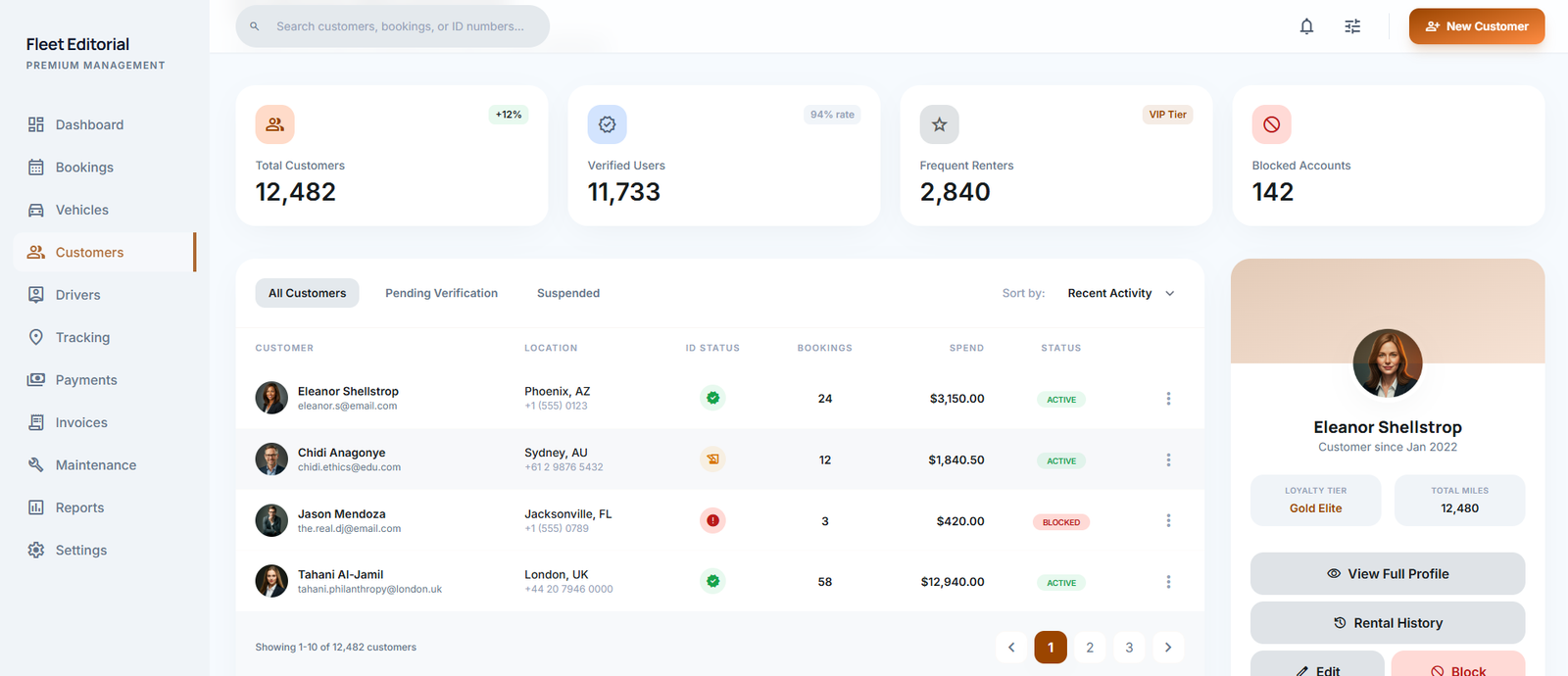Click the BLOCKED status badge for Jason Mendoza
Viewport: 1568px width, 676px height.
click(x=1061, y=522)
